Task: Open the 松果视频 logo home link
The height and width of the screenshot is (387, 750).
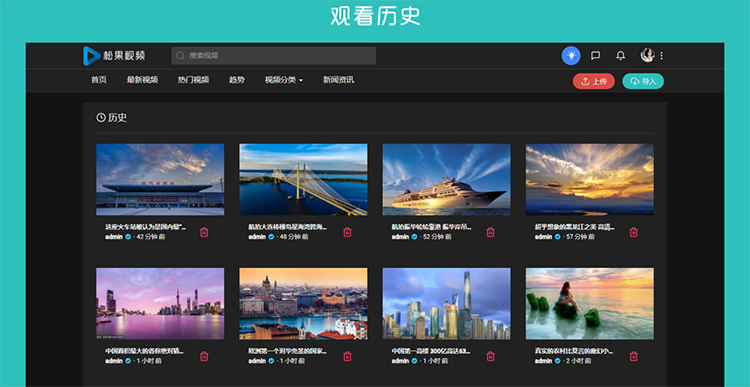Action: pos(114,55)
